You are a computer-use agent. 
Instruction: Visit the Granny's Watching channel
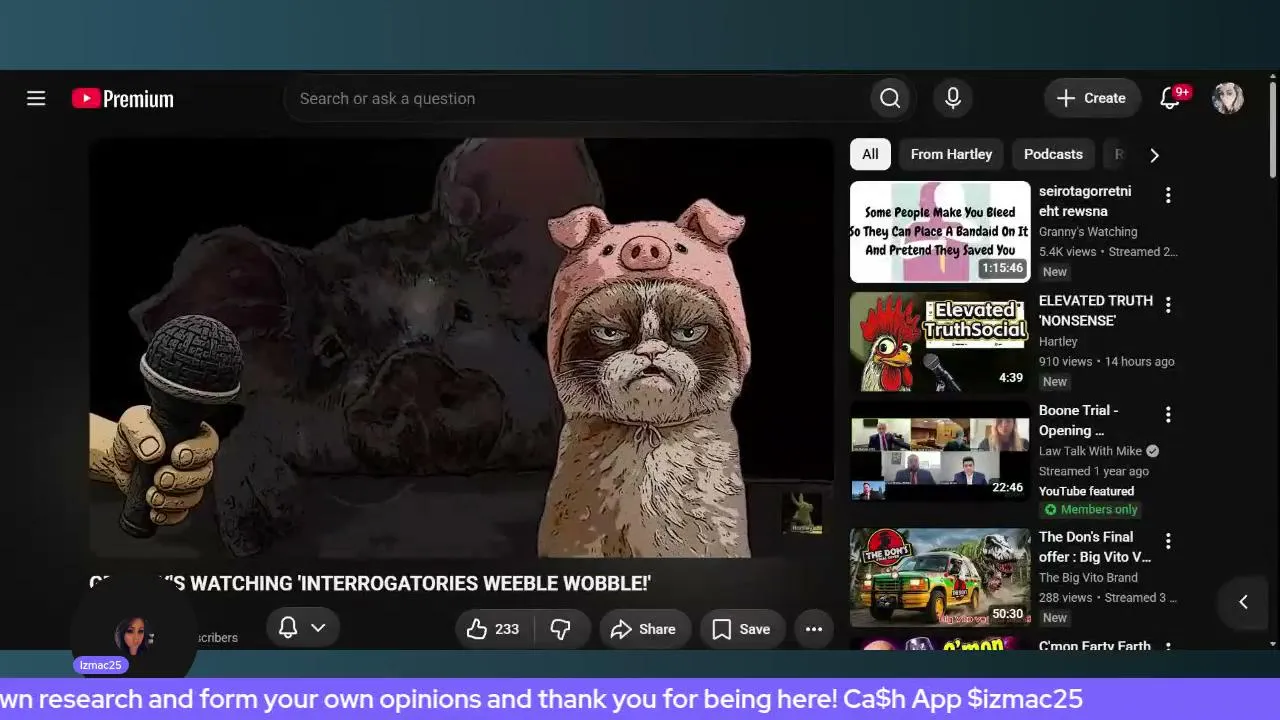(1088, 232)
